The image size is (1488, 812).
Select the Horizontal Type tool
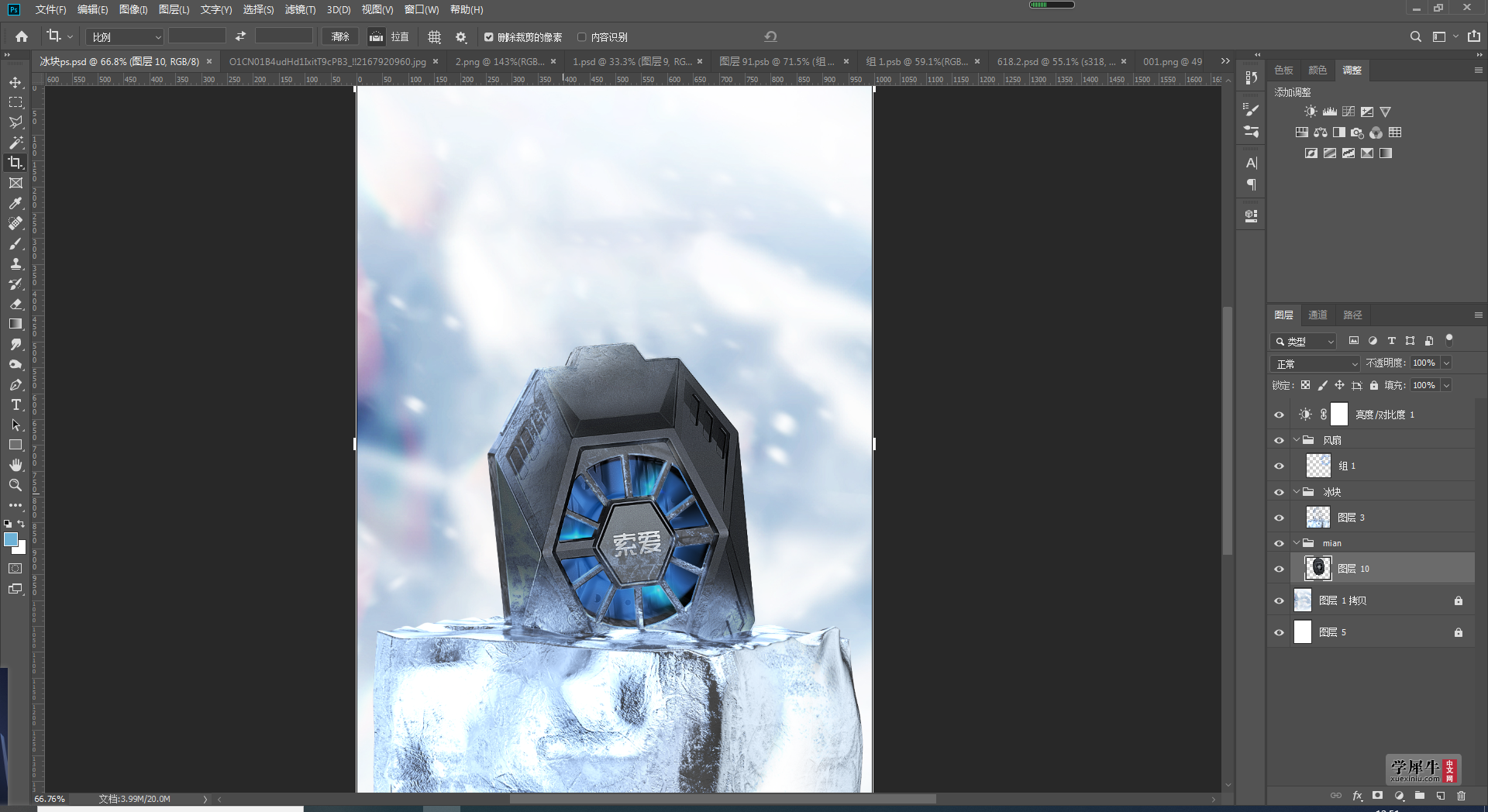15,404
